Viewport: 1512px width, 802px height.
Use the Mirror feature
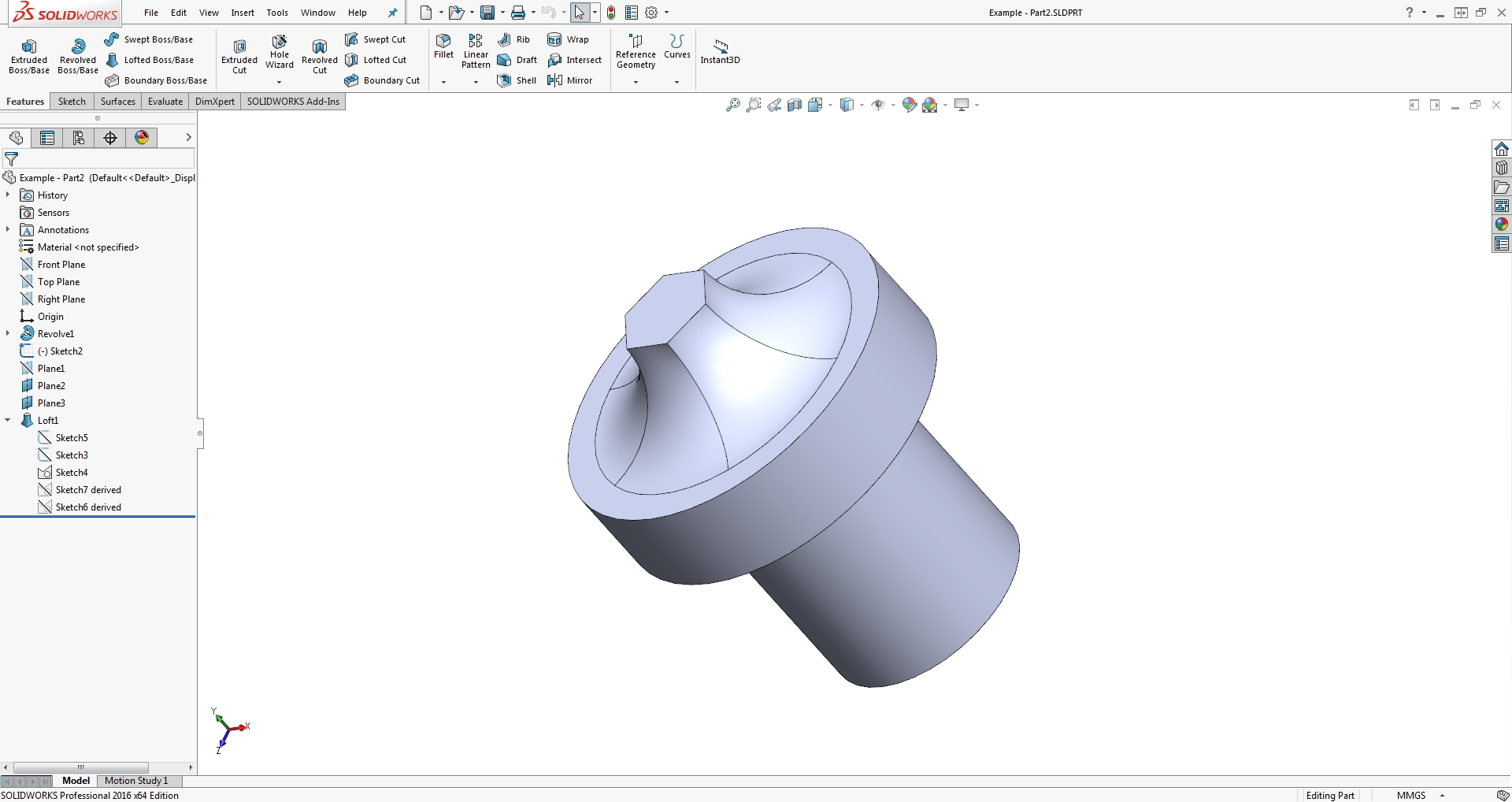[x=569, y=80]
